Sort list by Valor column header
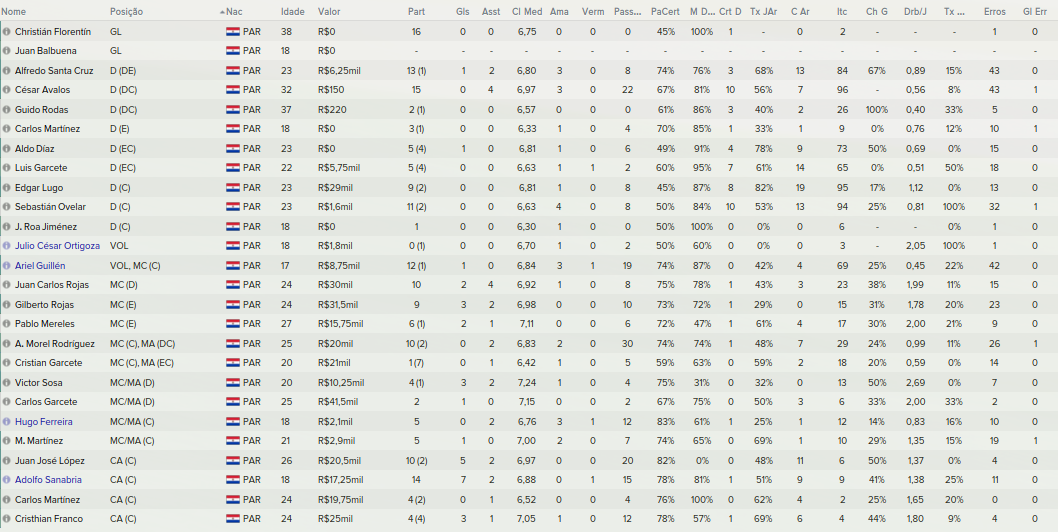Image resolution: width=1058 pixels, height=532 pixels. (x=329, y=12)
